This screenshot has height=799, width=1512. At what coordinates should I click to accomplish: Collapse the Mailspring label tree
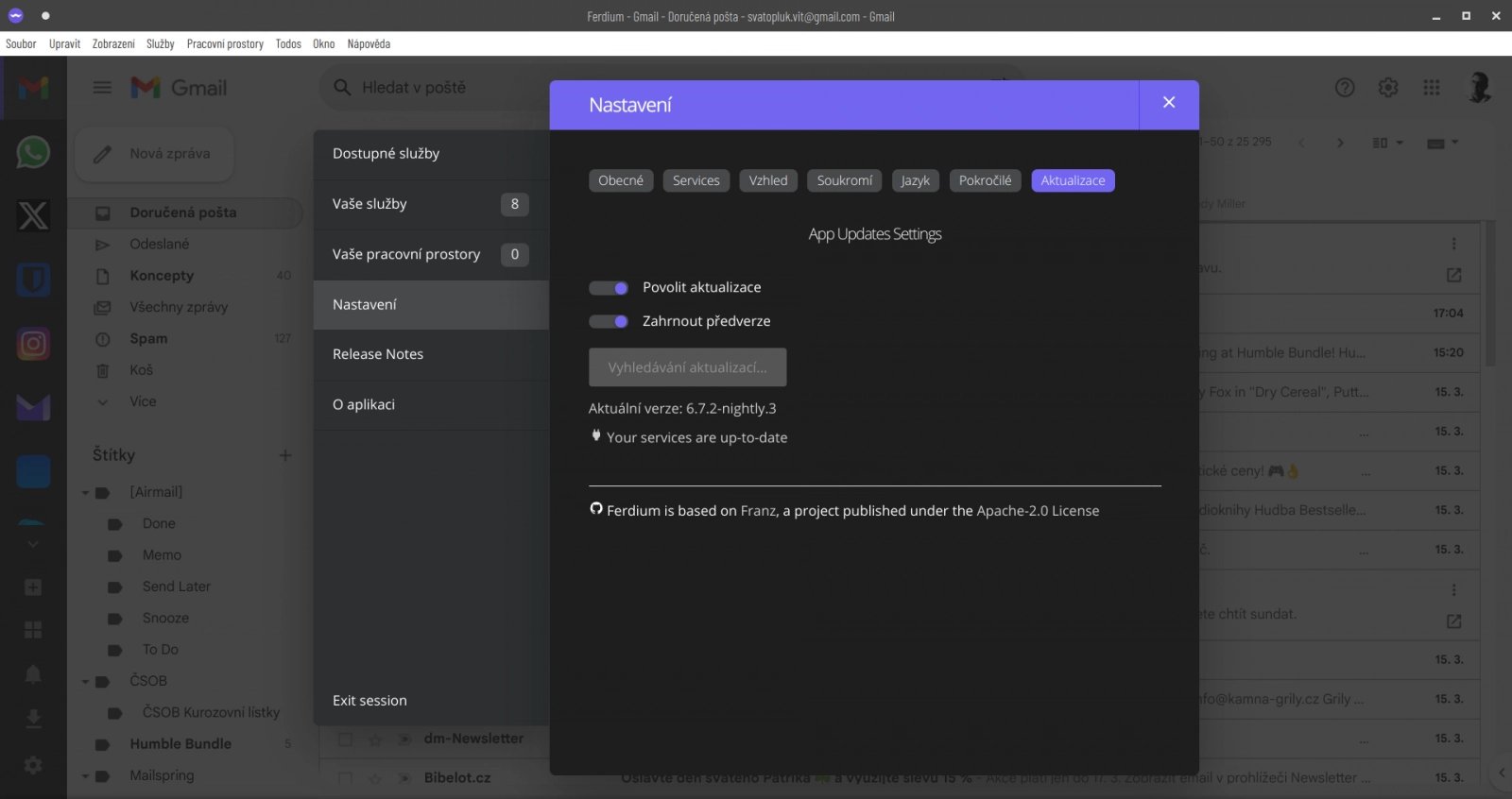85,776
